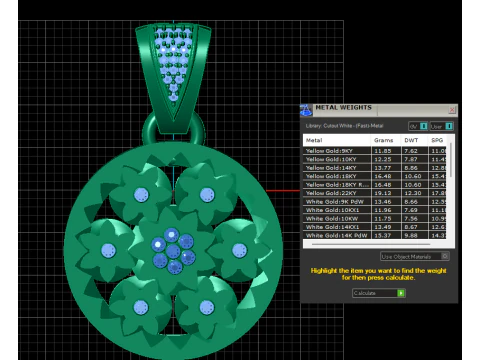The height and width of the screenshot is (360, 480).
Task: Select the Yellow Gold:18KY R... row
Action: pos(375,185)
